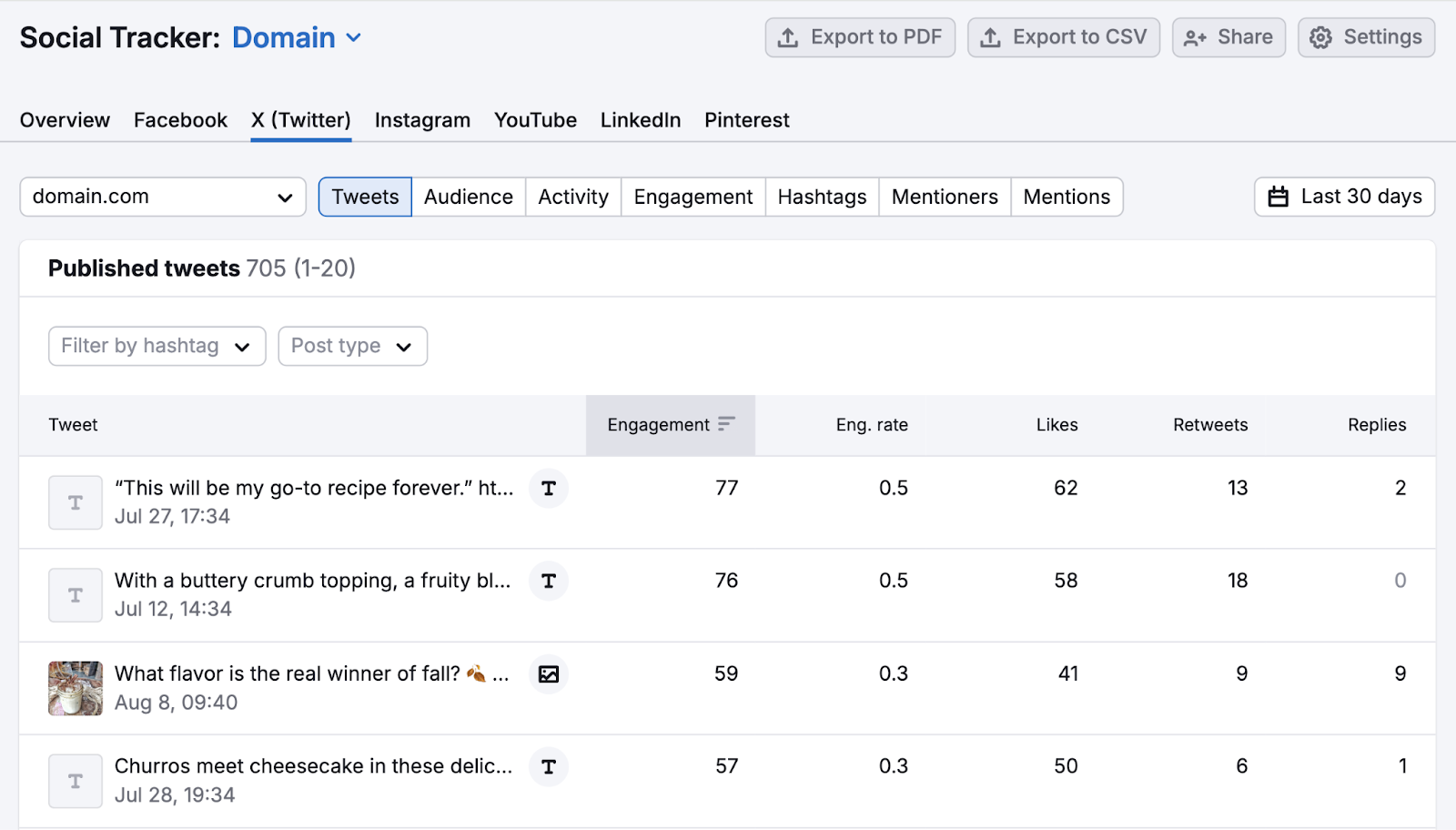
Task: Click the likes value 41
Action: coord(1068,673)
